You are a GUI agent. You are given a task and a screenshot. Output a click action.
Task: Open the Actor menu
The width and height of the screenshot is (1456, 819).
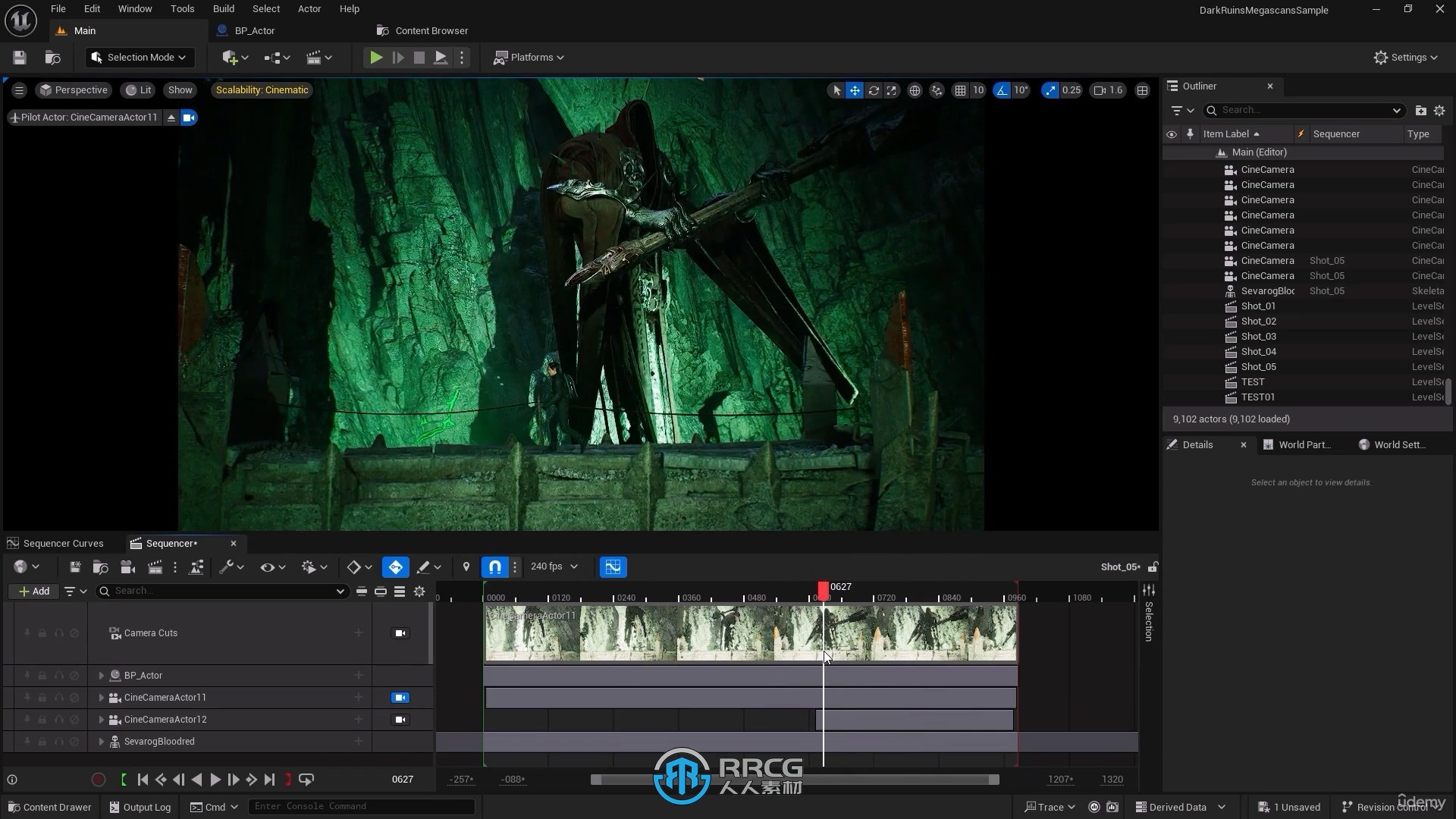(x=309, y=9)
